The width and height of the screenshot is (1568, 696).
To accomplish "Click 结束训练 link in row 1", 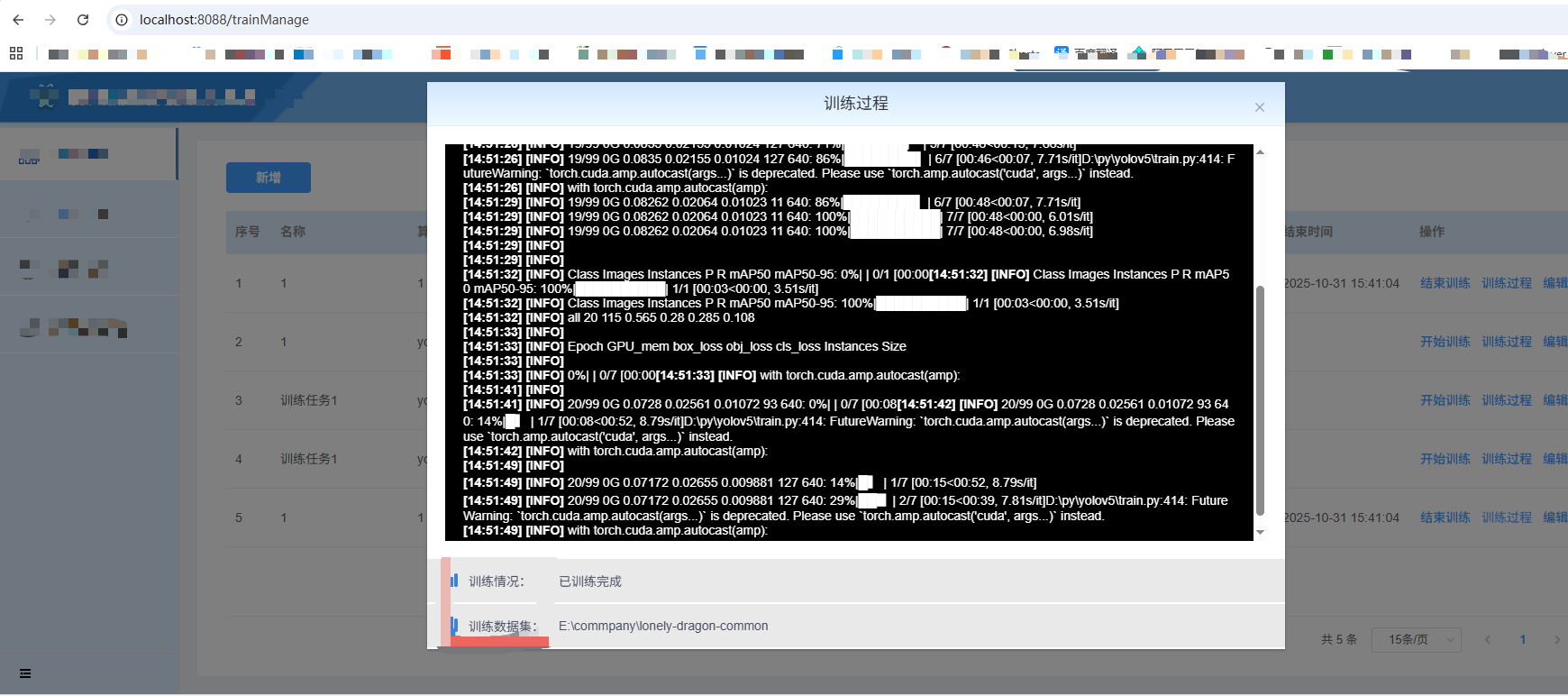I will [x=1445, y=283].
